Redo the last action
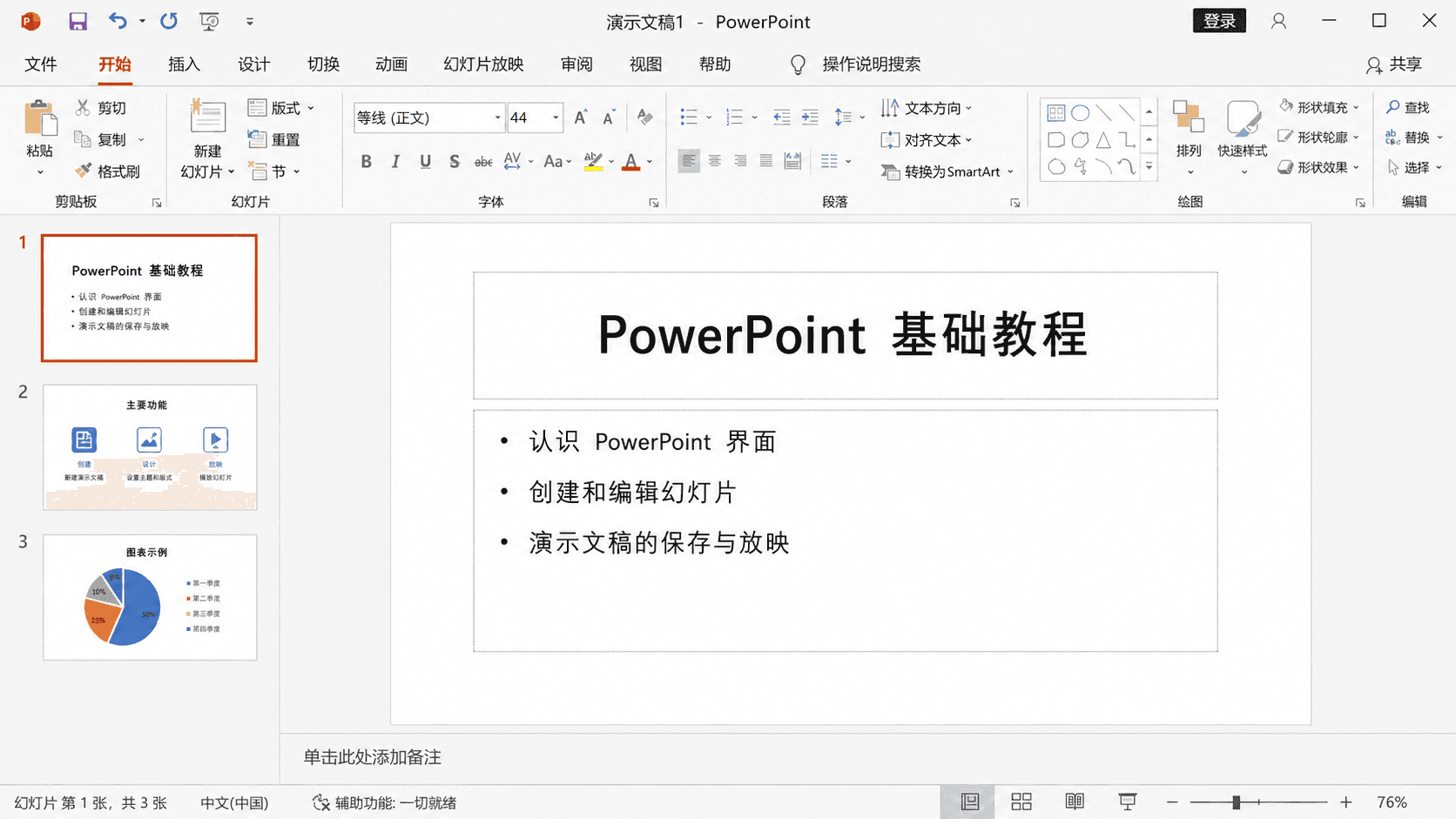This screenshot has width=1456, height=819. [169, 21]
